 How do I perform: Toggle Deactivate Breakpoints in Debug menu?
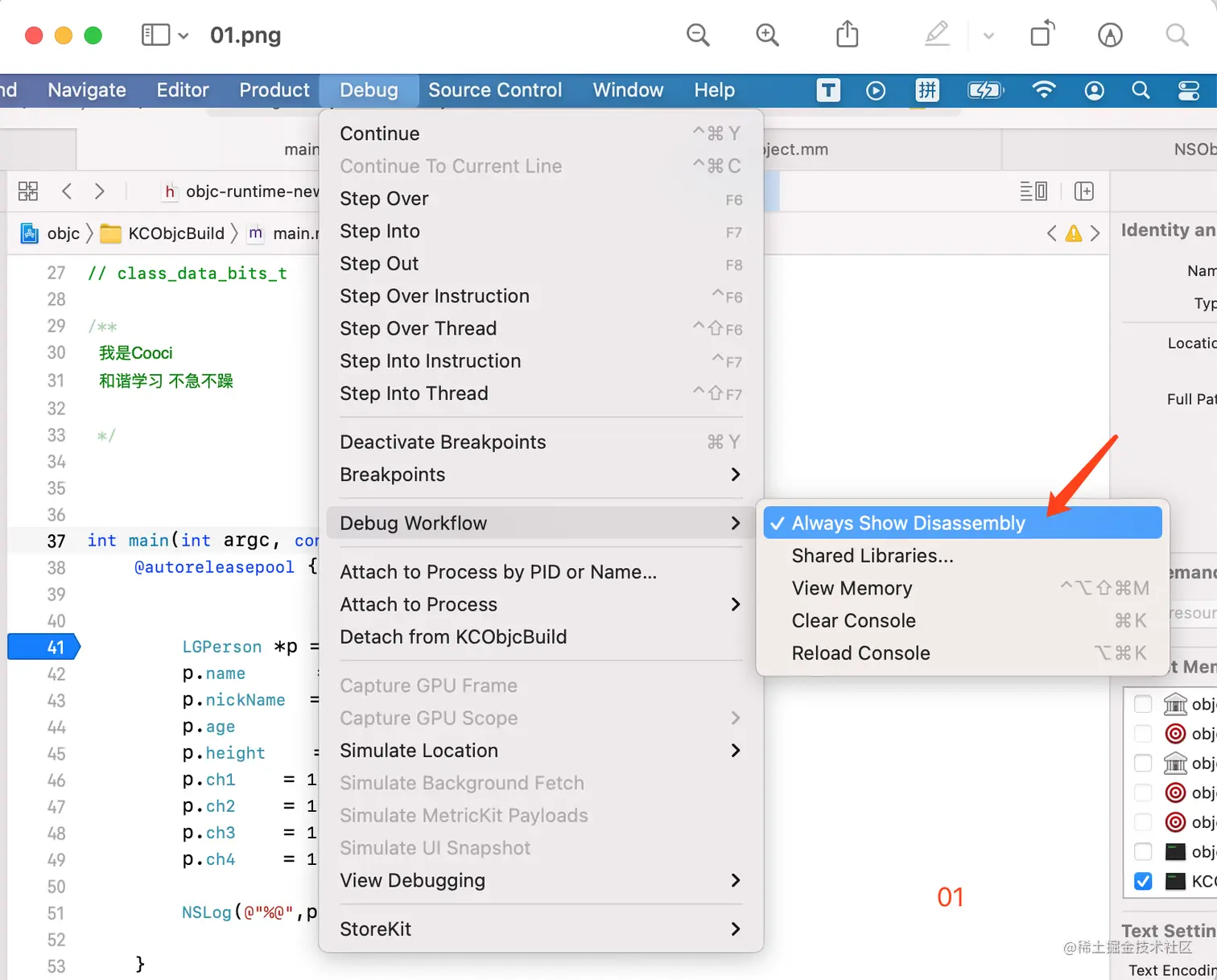pyautogui.click(x=541, y=442)
